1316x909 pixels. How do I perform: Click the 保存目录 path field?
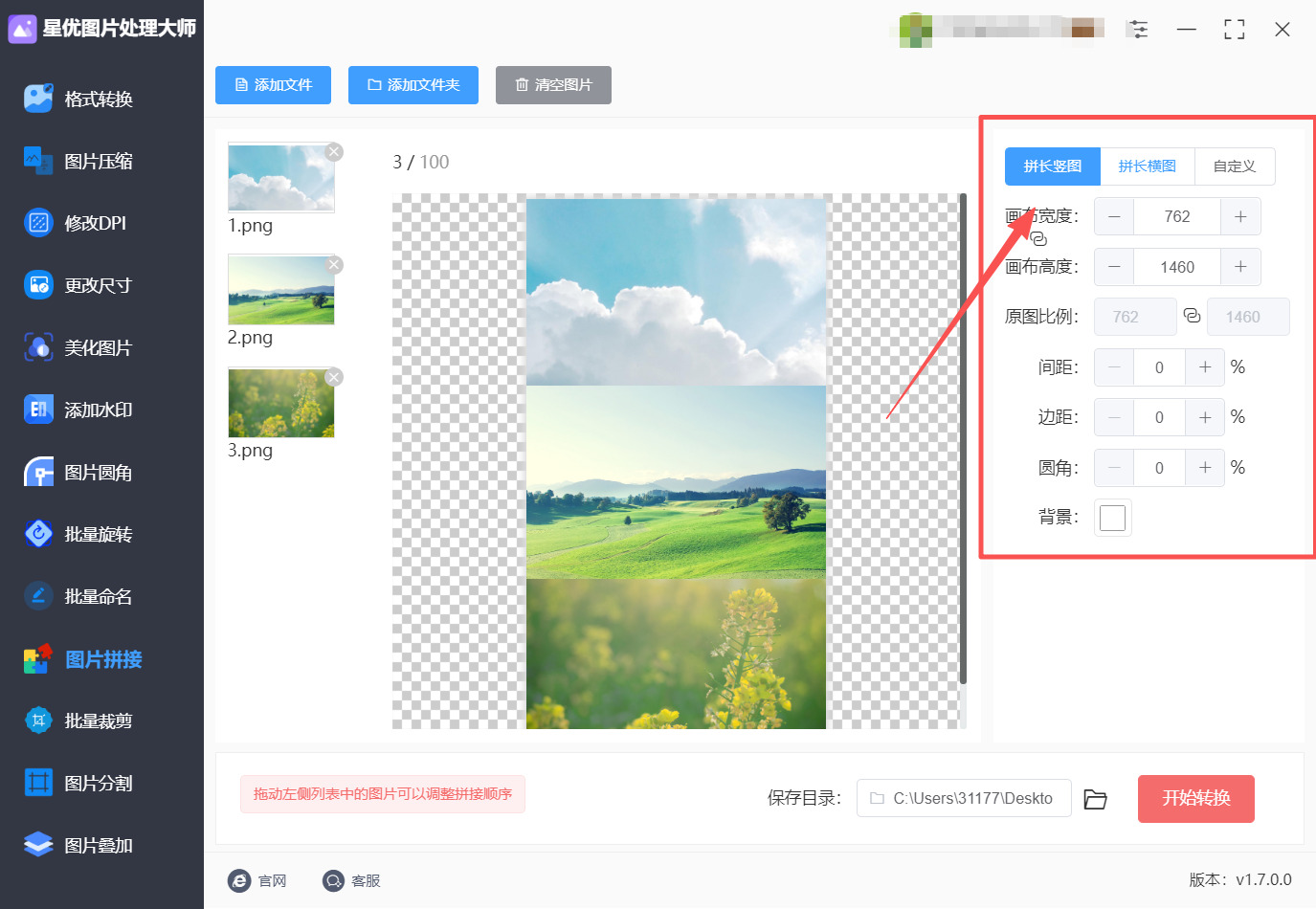(x=964, y=798)
